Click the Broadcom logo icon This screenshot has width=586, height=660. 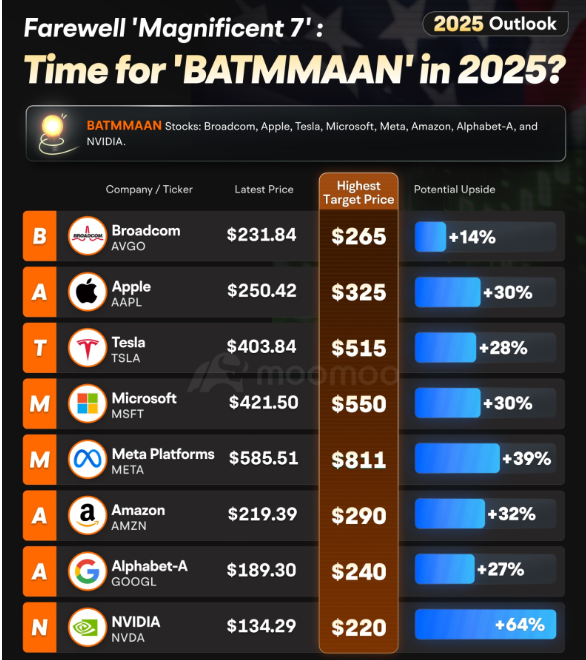click(x=87, y=236)
